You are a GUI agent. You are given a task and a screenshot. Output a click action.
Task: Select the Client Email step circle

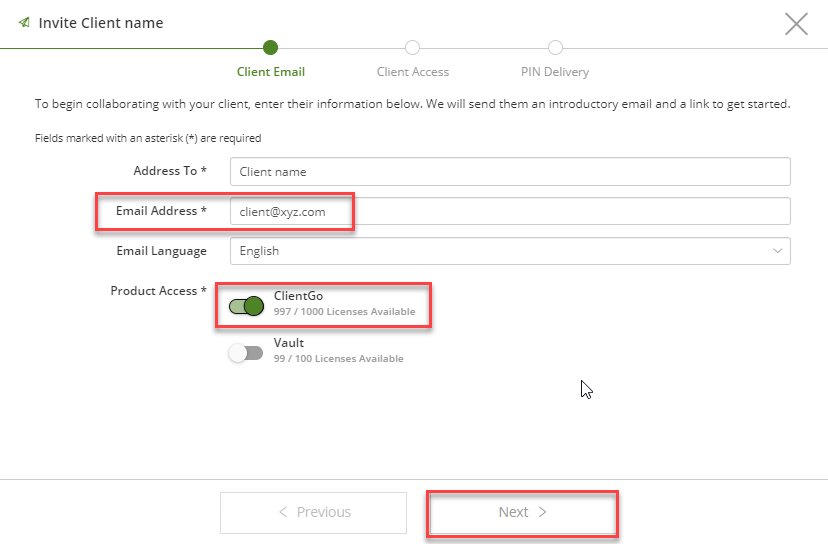[x=270, y=48]
